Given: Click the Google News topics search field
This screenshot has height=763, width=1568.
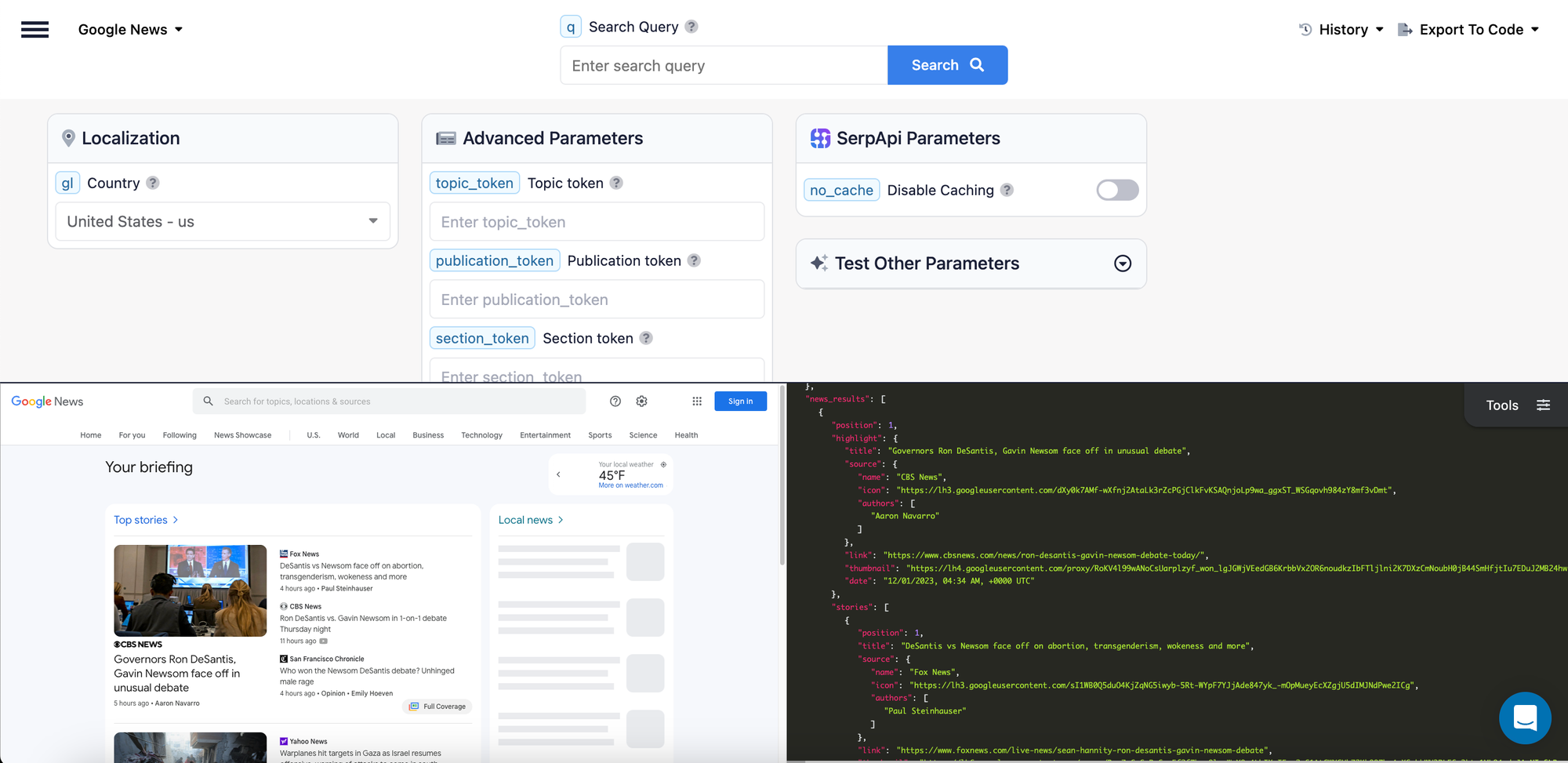Looking at the screenshot, I should [x=389, y=401].
